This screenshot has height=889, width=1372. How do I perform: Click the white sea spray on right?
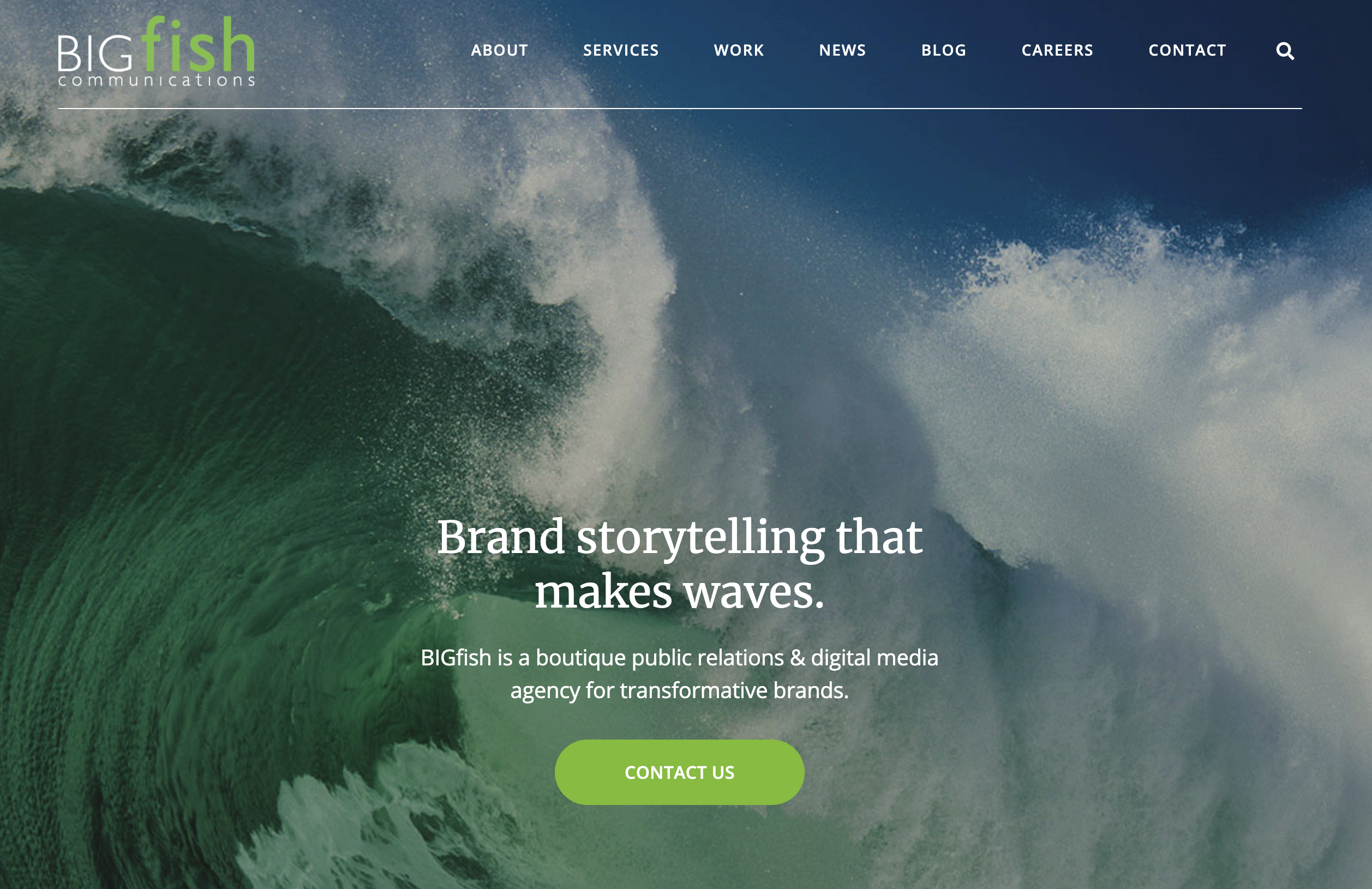point(1153,403)
